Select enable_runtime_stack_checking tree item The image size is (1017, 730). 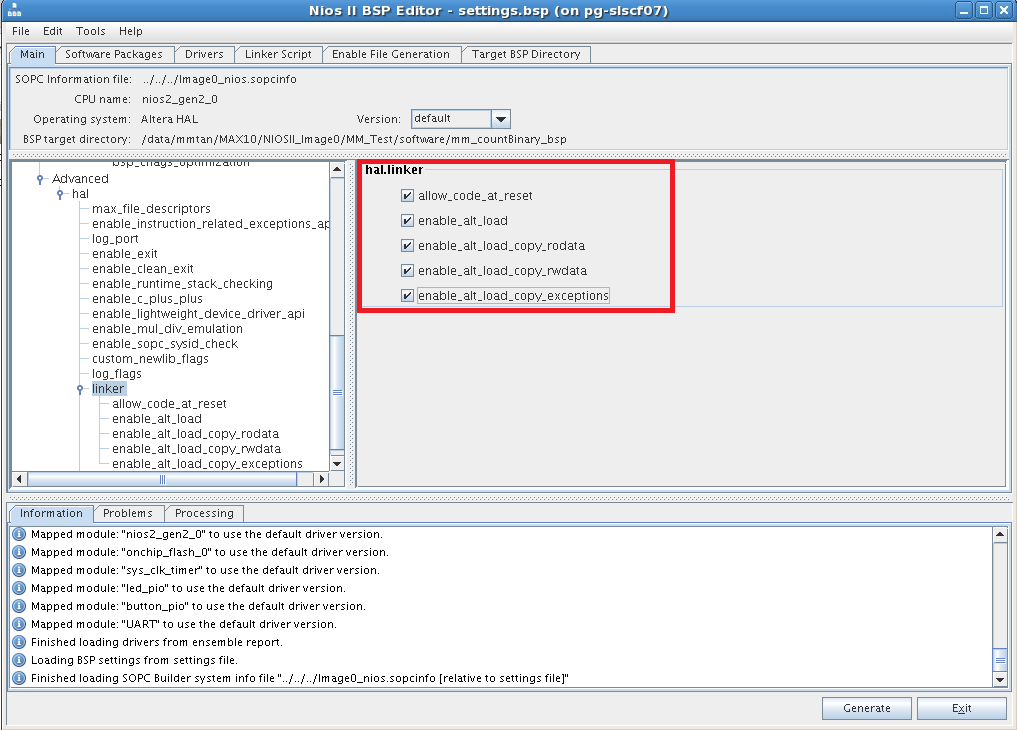point(182,283)
